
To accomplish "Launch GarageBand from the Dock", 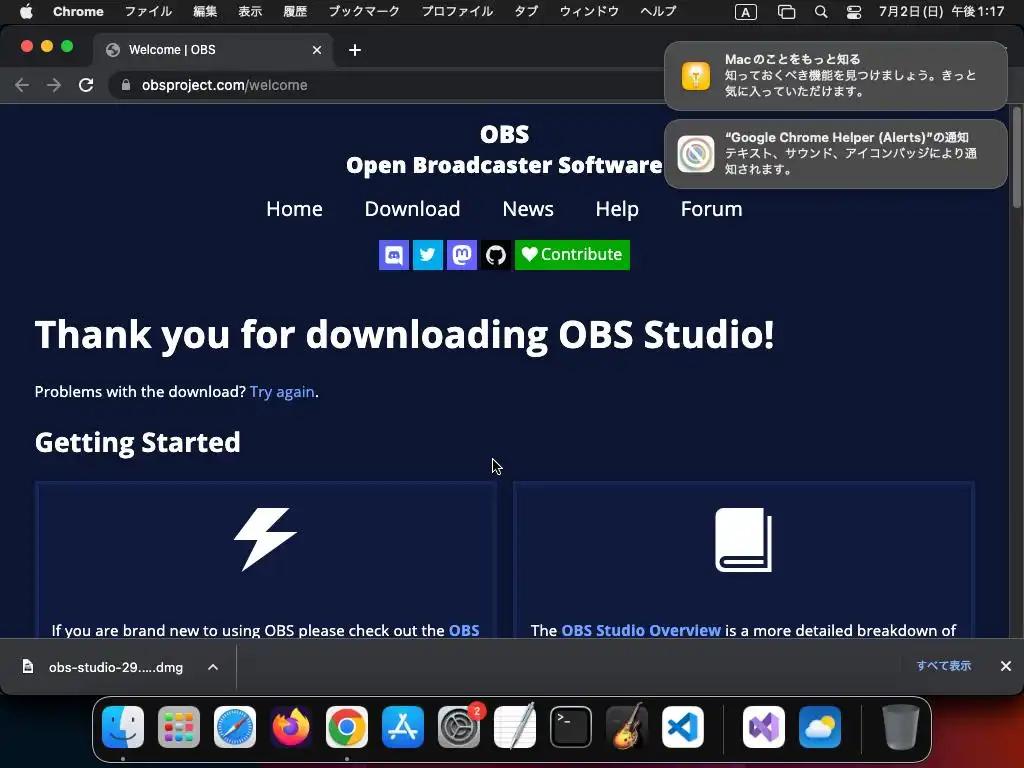I will coord(627,727).
